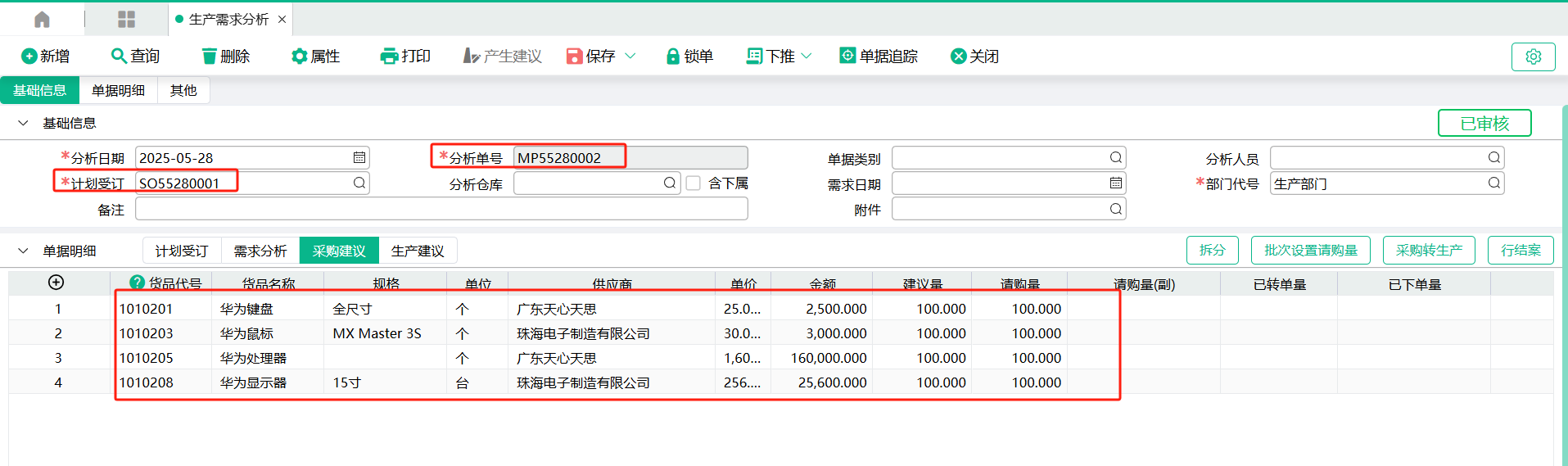This screenshot has height=466, width=1568.
Task: Open 属性 properties
Action: (x=315, y=56)
